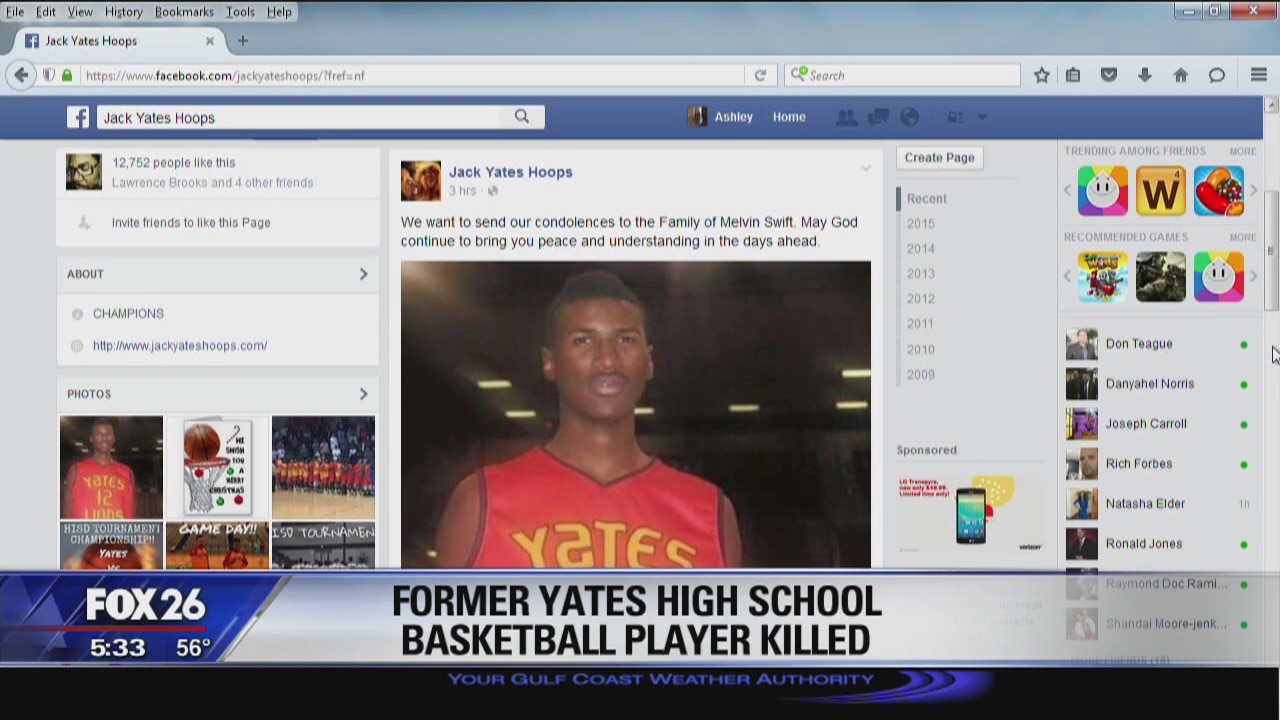Open the jackyateshoops.com website link
The width and height of the screenshot is (1280, 720).
point(180,345)
